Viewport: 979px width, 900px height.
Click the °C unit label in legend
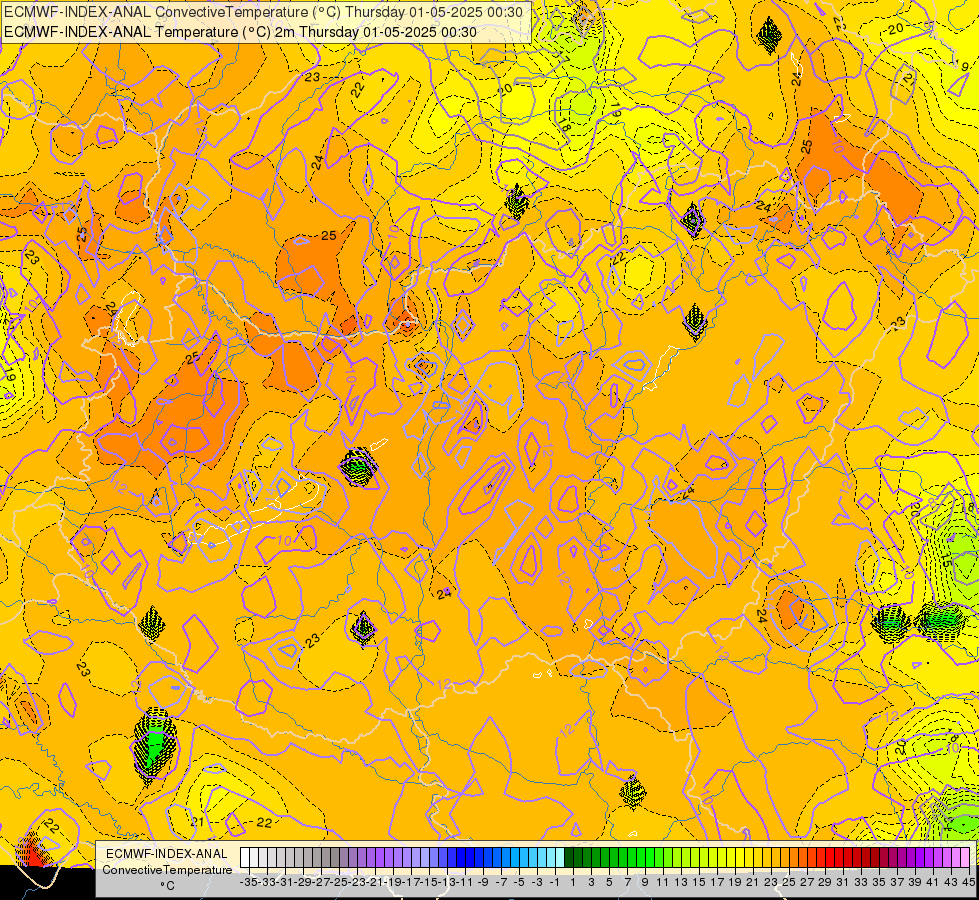(x=167, y=886)
